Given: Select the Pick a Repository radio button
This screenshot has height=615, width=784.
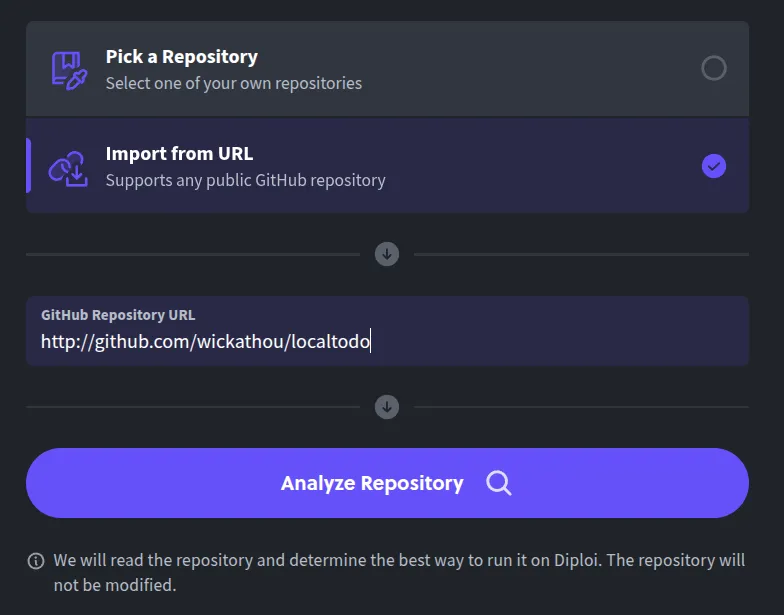Looking at the screenshot, I should click(714, 68).
